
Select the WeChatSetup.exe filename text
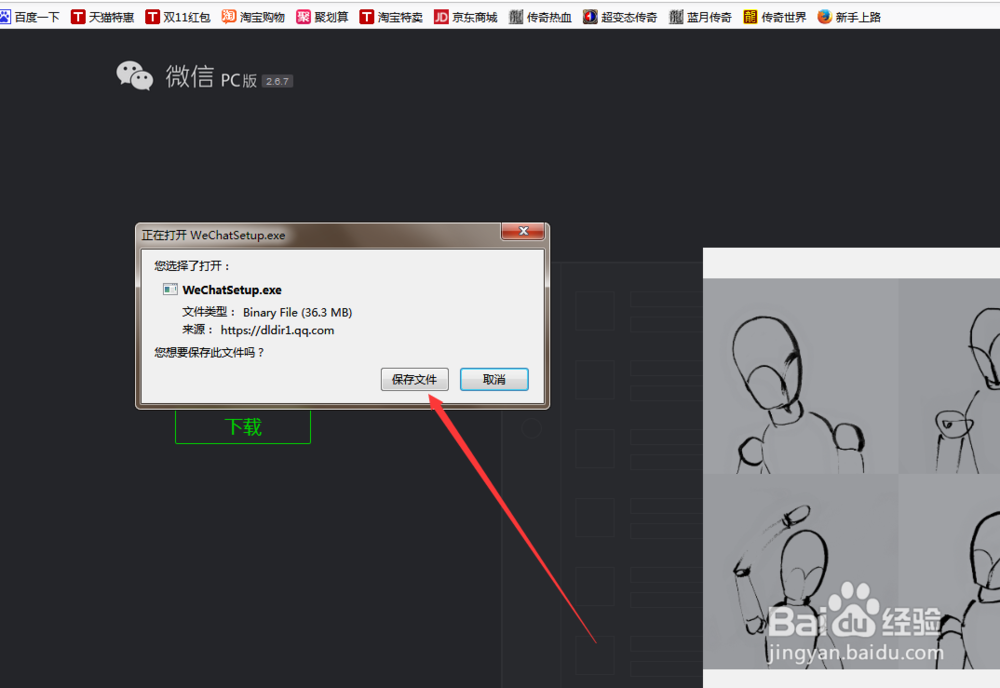coord(232,290)
